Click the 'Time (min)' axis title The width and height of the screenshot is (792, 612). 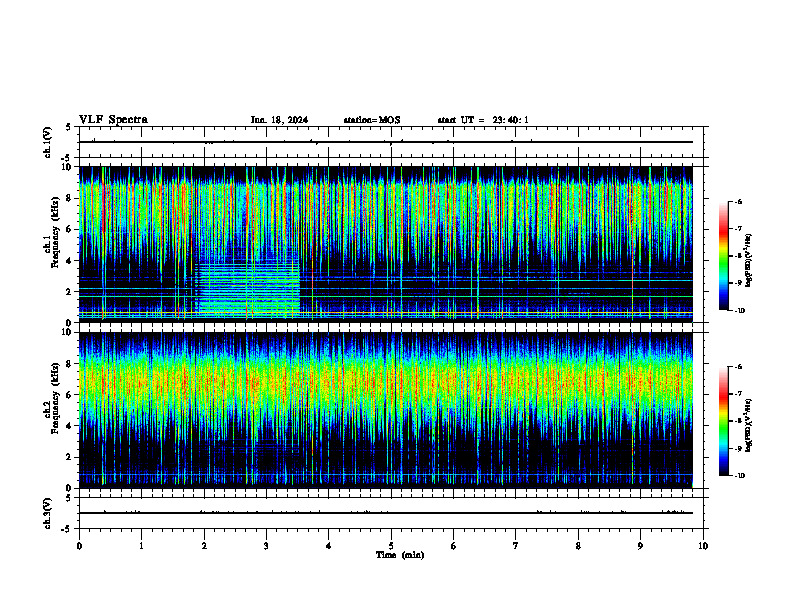click(x=400, y=555)
